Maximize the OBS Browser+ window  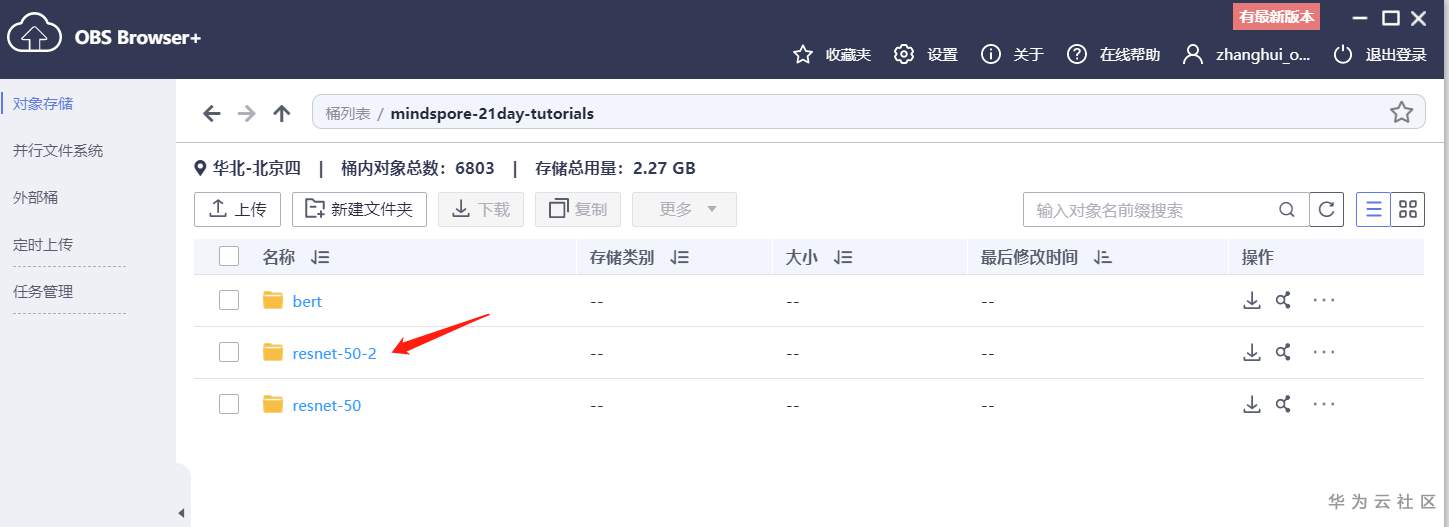point(1390,18)
